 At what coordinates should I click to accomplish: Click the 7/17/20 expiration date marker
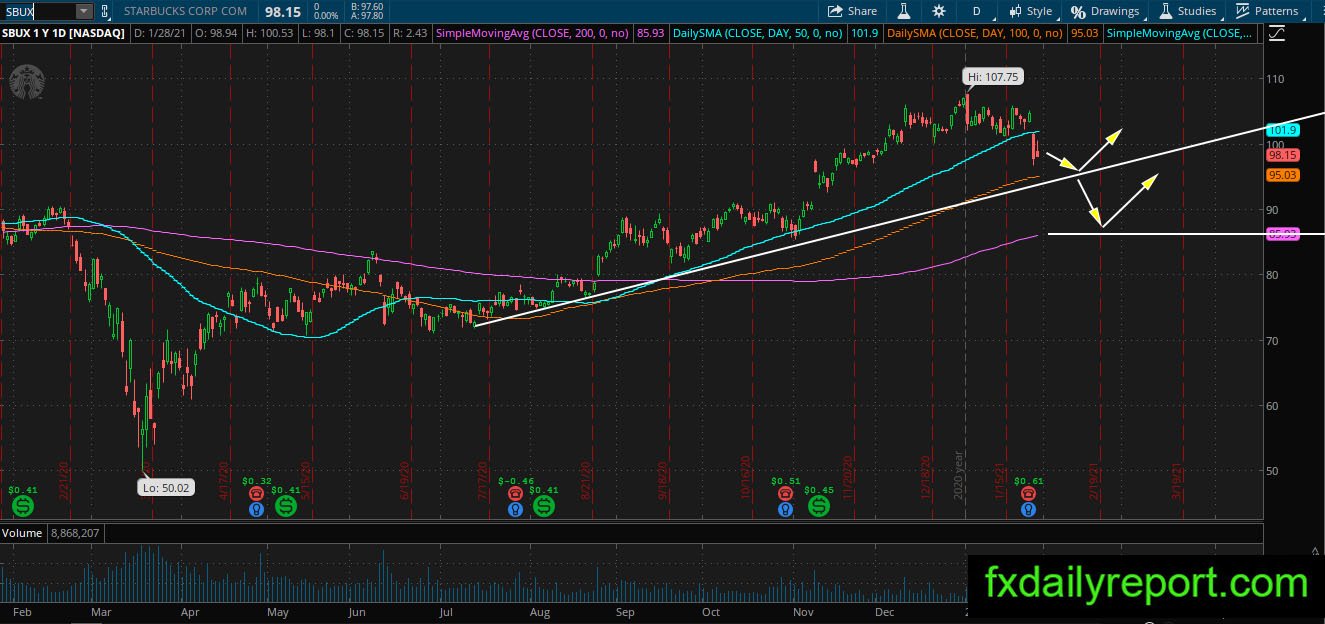[x=484, y=482]
